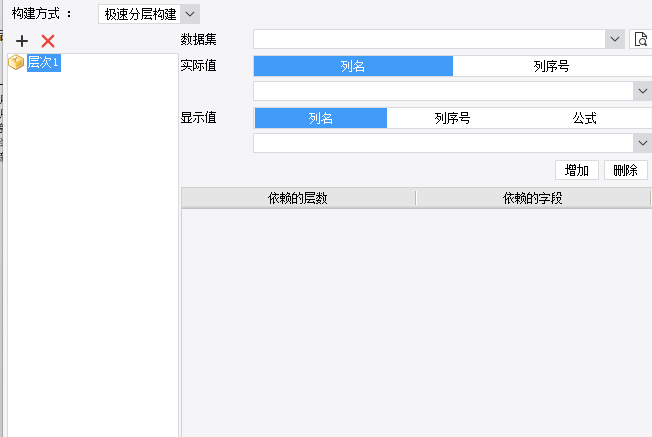Select 列名 option for 显示值

pos(321,118)
